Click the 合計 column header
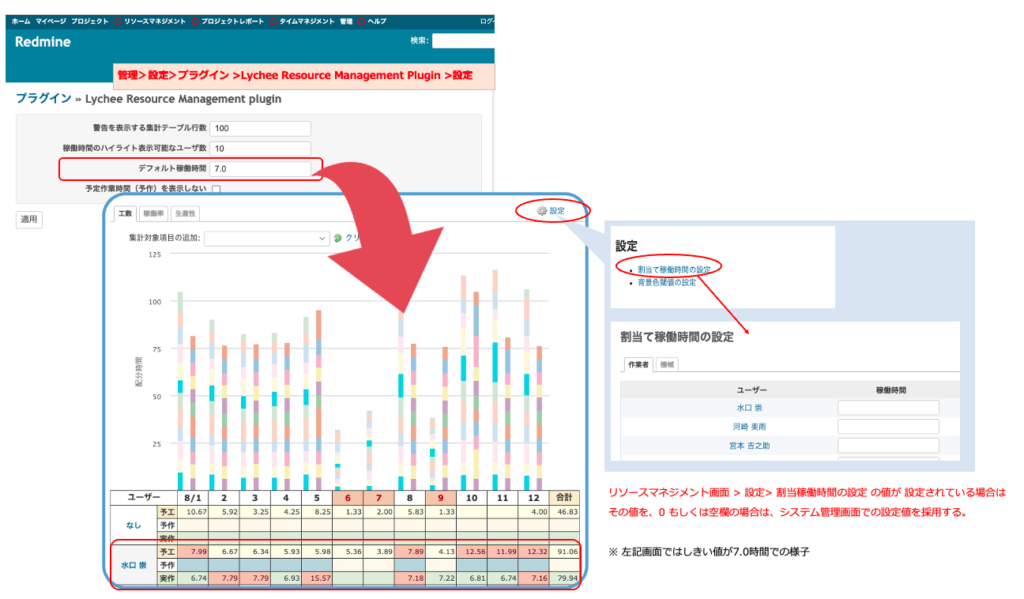The image size is (1024, 599). pyautogui.click(x=564, y=498)
